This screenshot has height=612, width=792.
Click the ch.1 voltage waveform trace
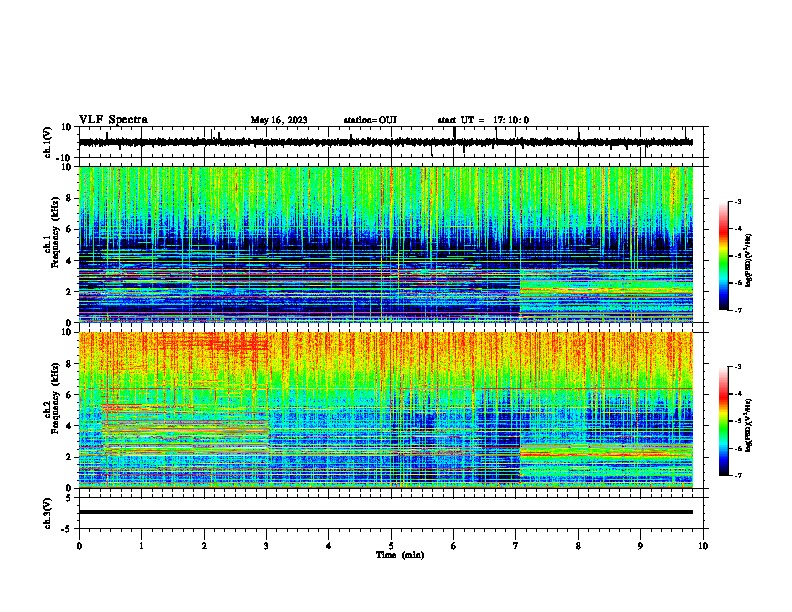pos(385,142)
